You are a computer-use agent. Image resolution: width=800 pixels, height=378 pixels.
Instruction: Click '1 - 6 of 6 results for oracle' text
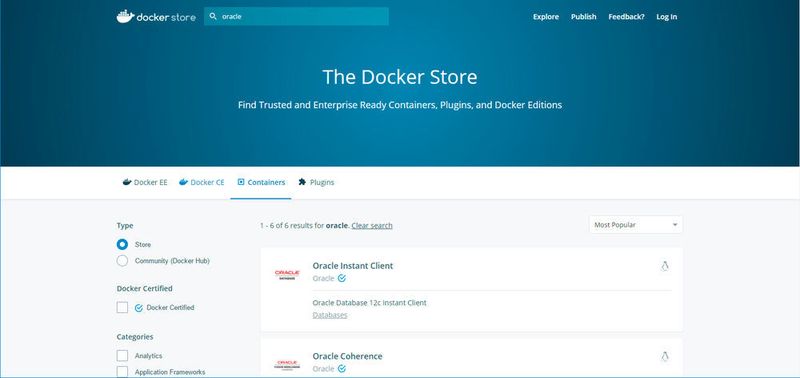tap(305, 225)
